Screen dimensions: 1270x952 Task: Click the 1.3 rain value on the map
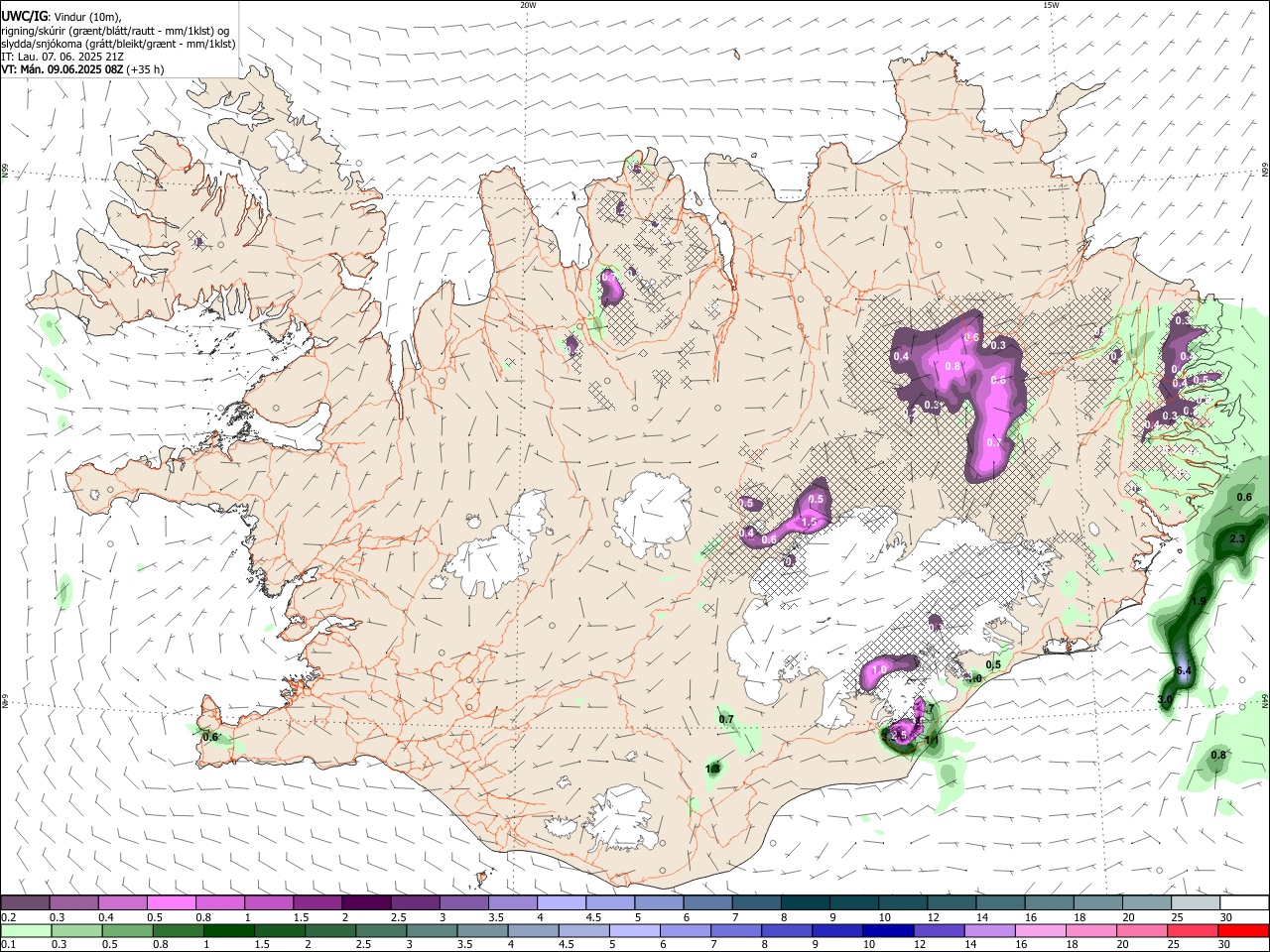click(x=712, y=768)
